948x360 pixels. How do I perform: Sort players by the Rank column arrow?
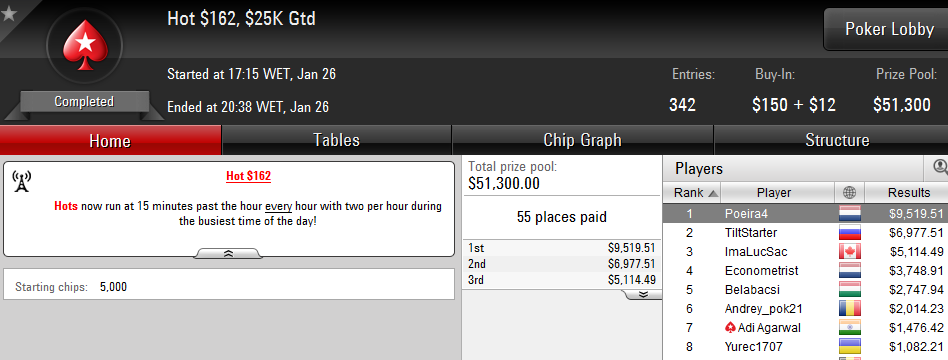(713, 194)
